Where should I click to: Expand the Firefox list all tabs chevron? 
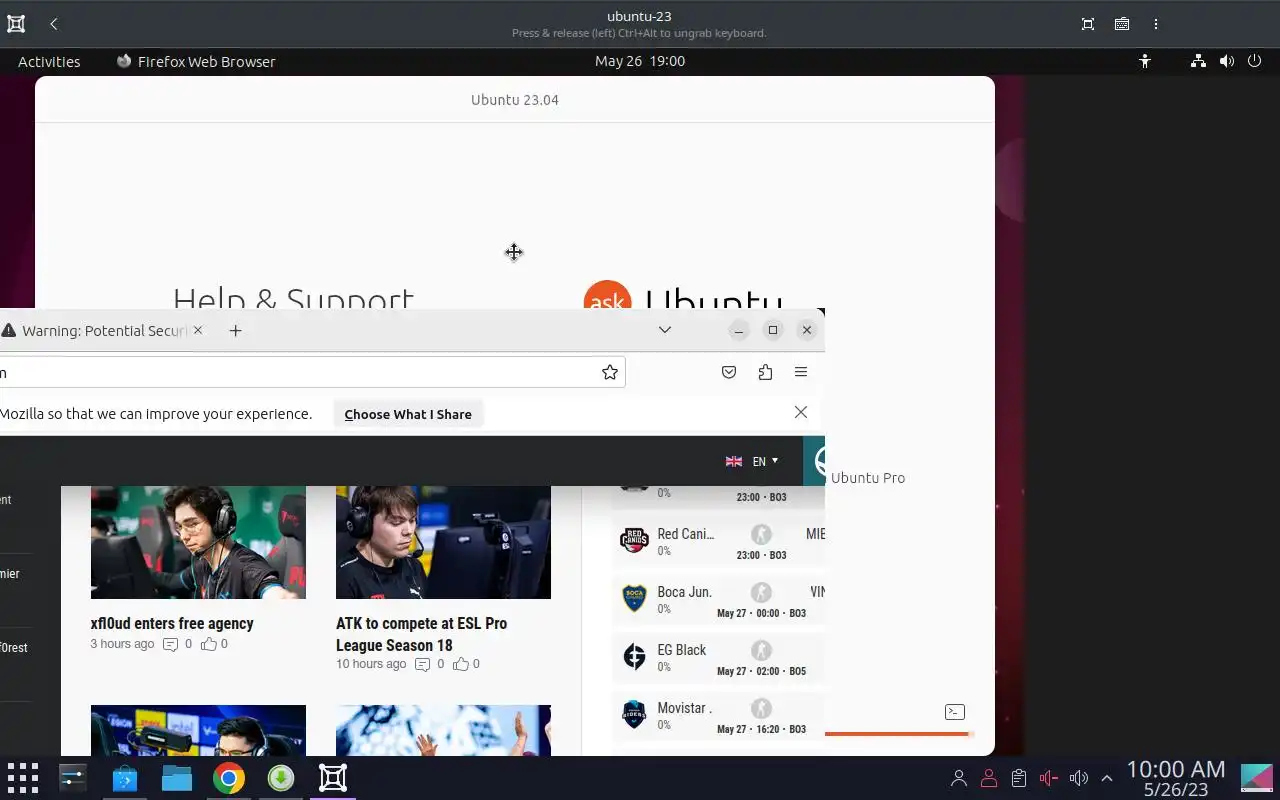pyautogui.click(x=665, y=330)
